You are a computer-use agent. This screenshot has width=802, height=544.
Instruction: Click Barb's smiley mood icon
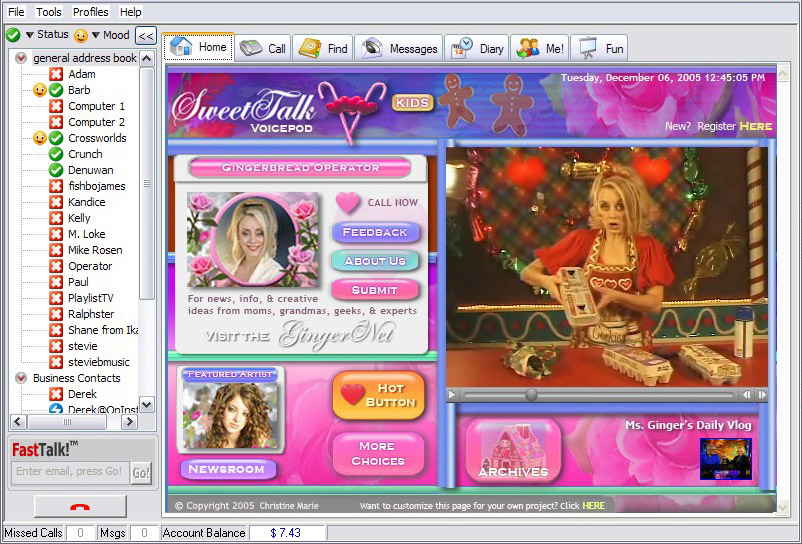[x=40, y=90]
